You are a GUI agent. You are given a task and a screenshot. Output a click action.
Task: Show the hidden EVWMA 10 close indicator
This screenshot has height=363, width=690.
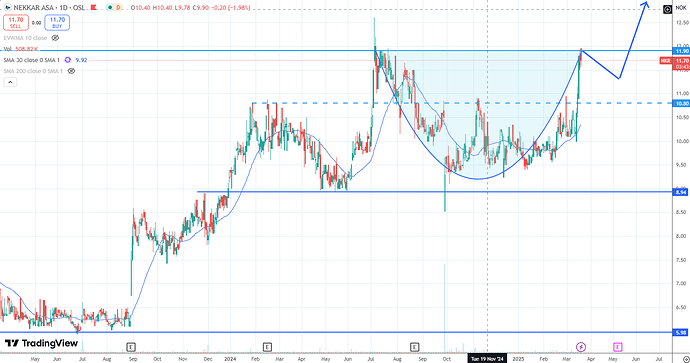pos(55,38)
